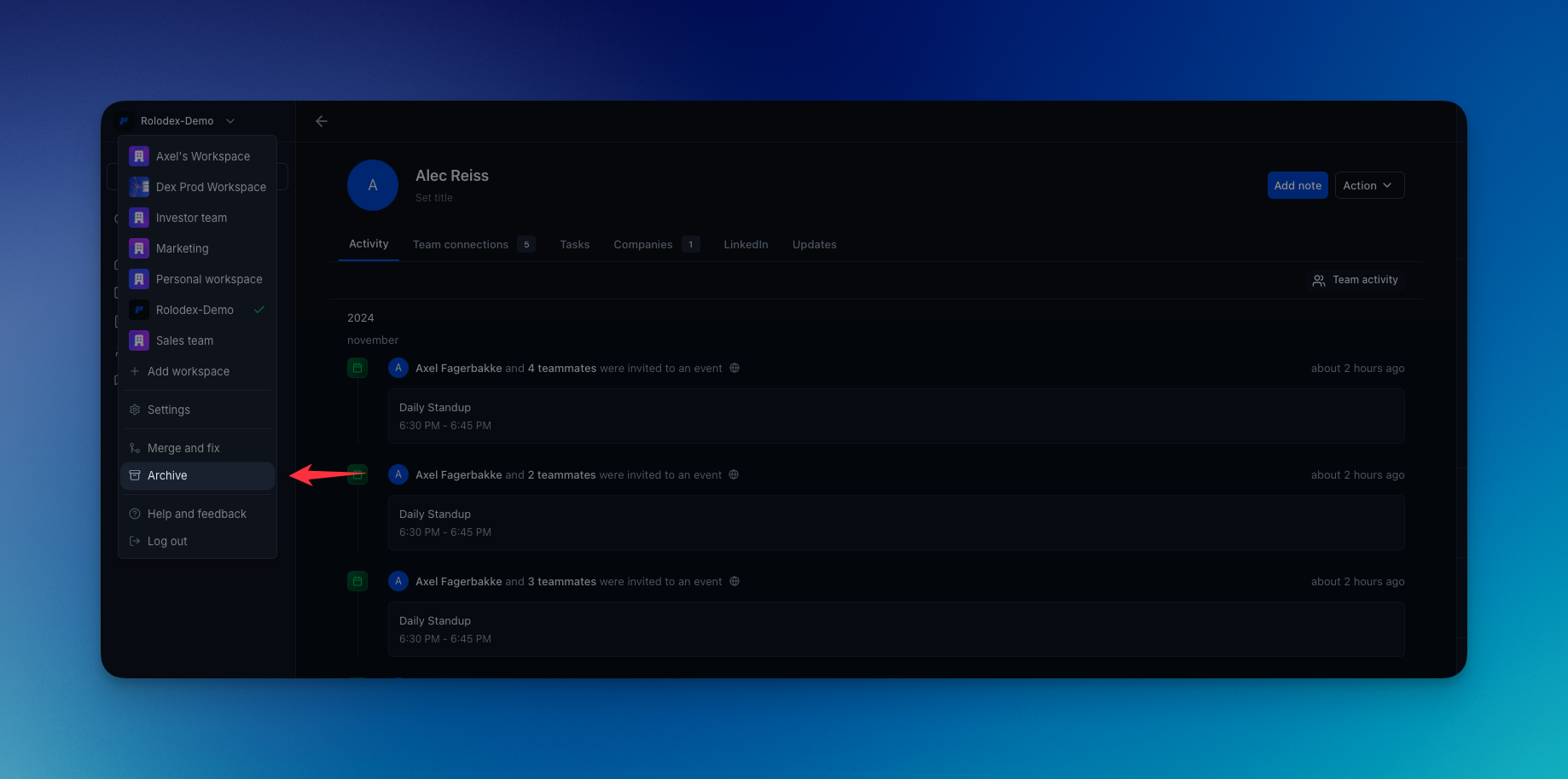Switch to Dex Prod Workspace
Screen dimensions: 1568x779
[197, 187]
